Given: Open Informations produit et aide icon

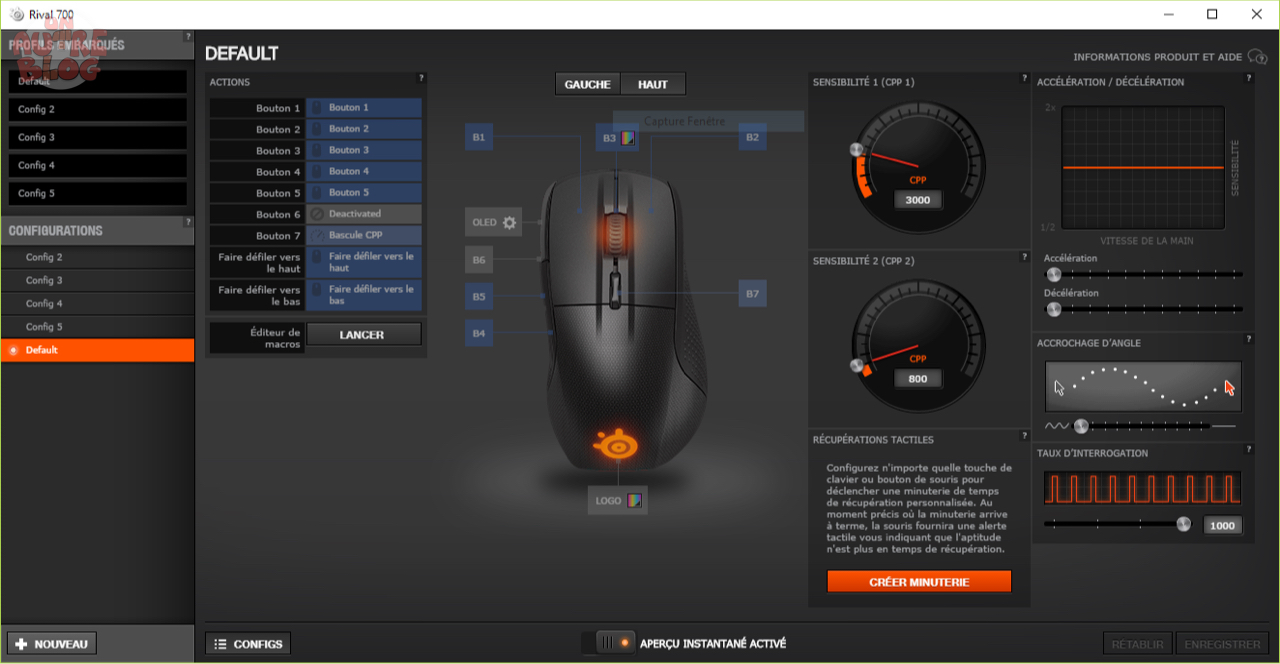Looking at the screenshot, I should (x=1258, y=57).
